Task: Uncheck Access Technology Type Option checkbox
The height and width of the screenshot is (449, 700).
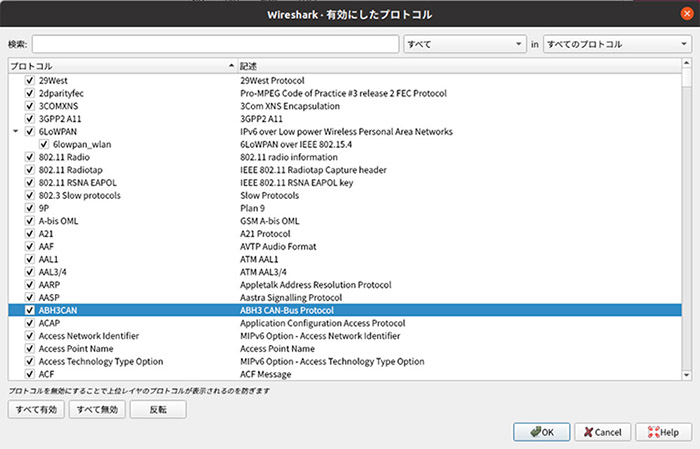Action: click(x=29, y=362)
